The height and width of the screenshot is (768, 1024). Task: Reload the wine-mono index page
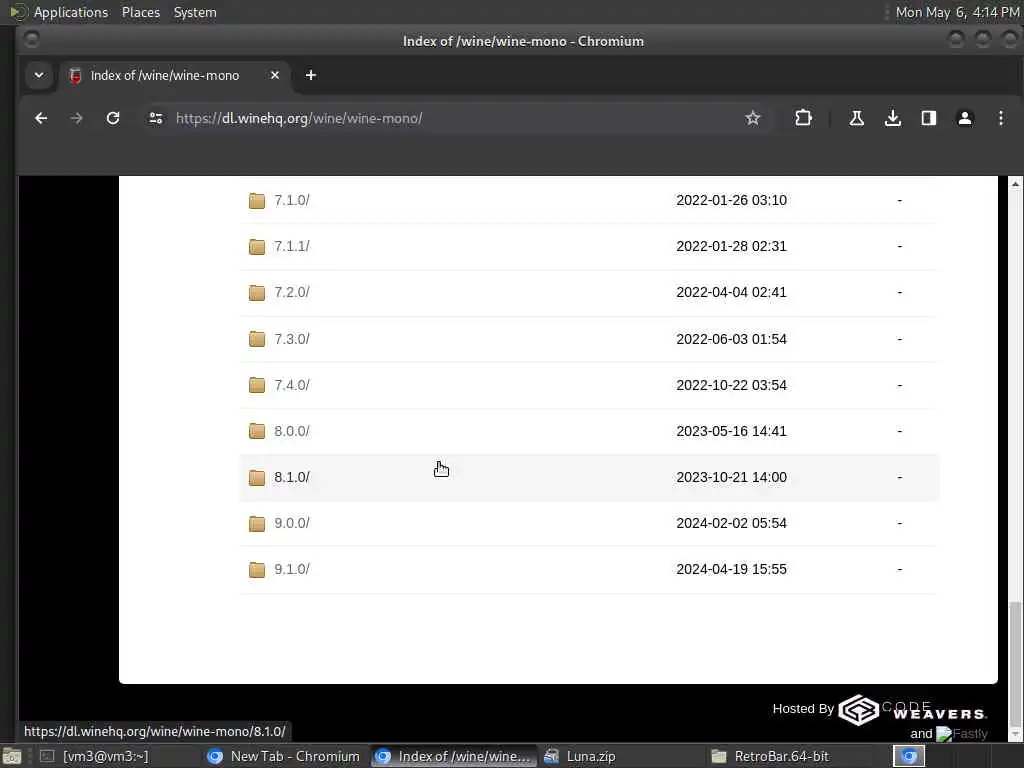coord(113,118)
